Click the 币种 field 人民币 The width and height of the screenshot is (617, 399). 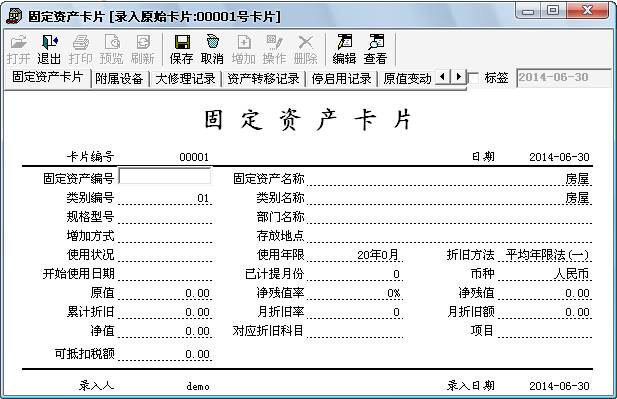click(x=545, y=273)
